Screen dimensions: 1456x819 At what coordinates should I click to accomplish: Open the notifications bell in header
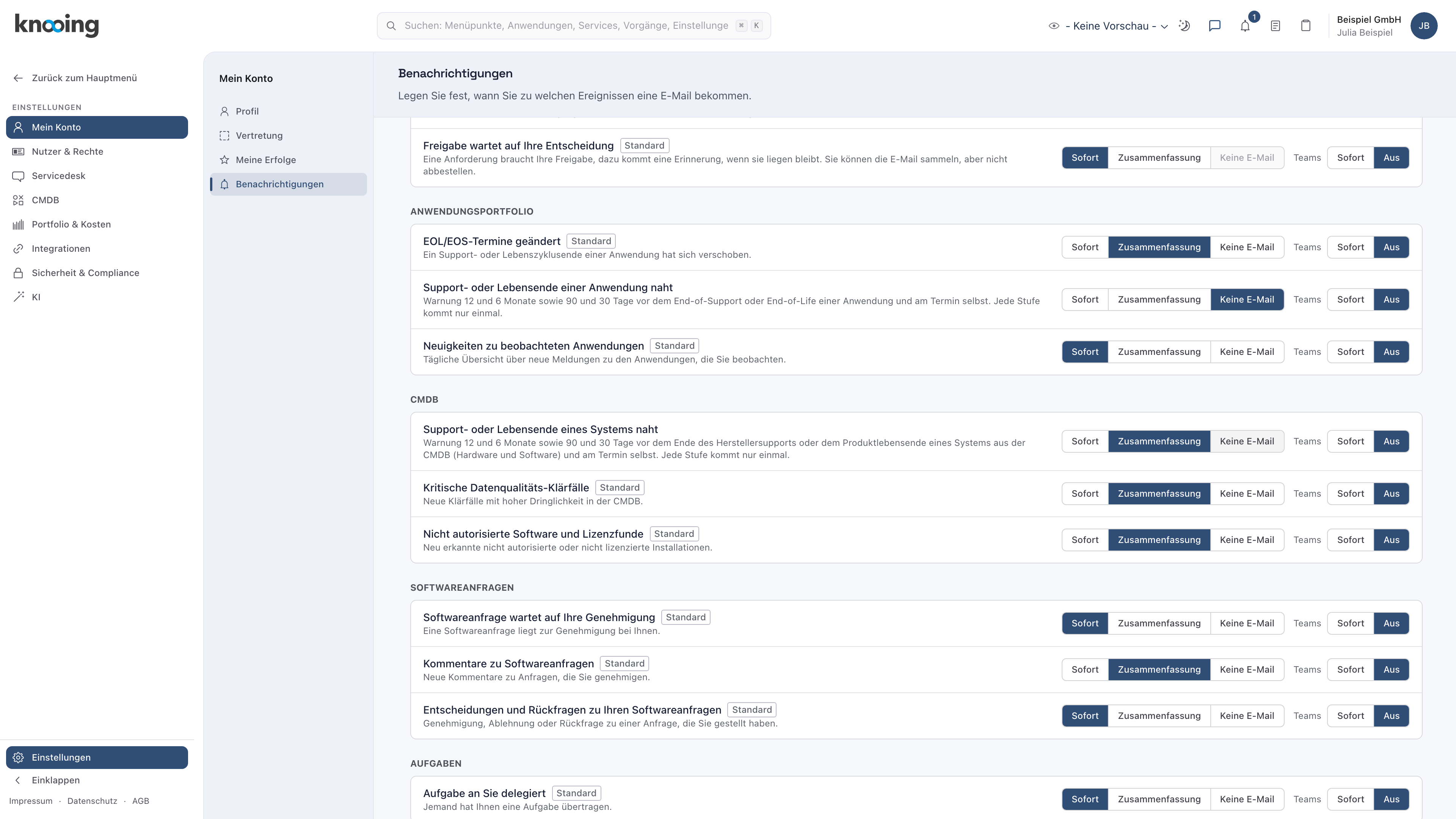click(1245, 26)
